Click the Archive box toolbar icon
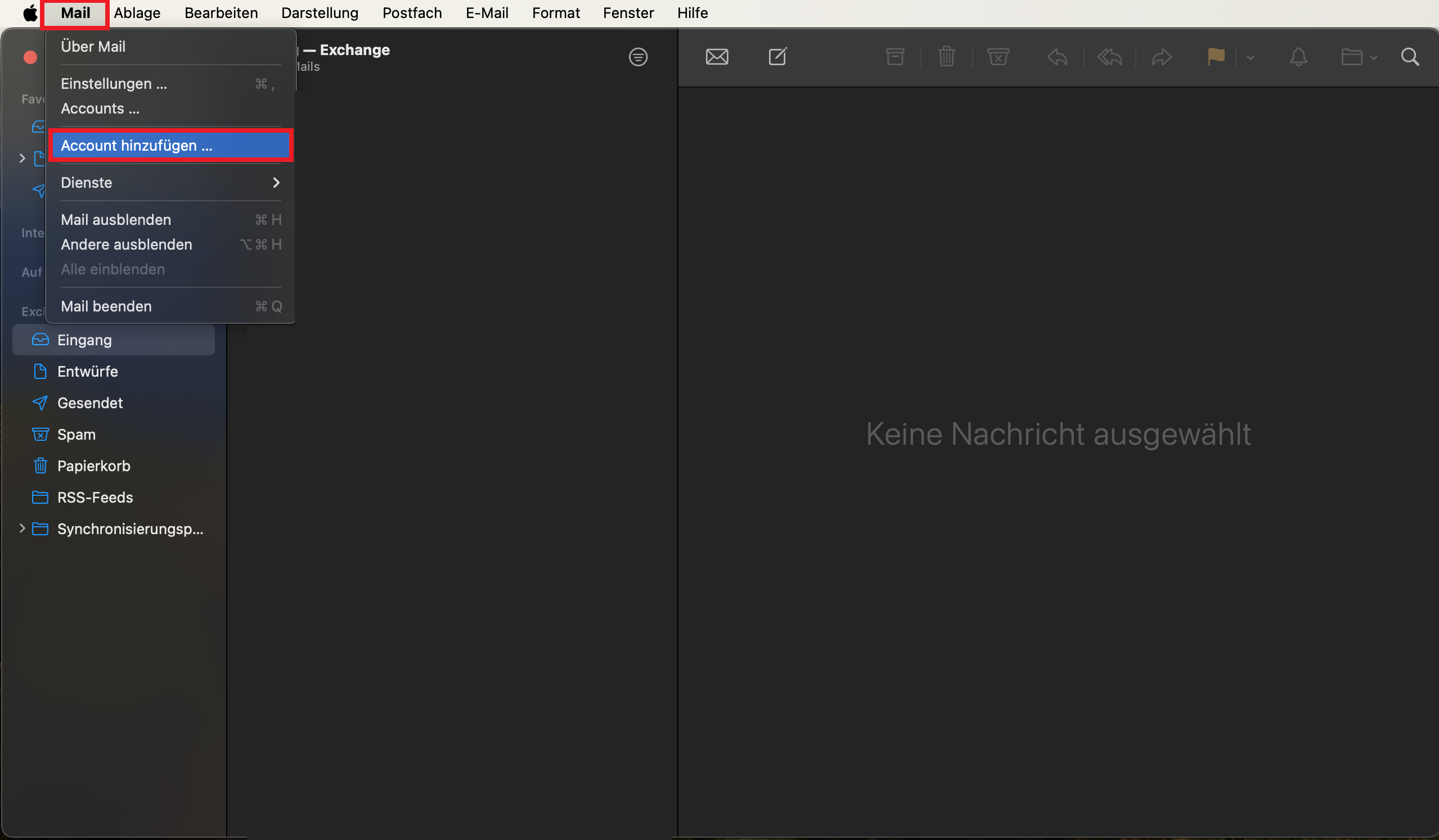The height and width of the screenshot is (840, 1439). tap(895, 57)
